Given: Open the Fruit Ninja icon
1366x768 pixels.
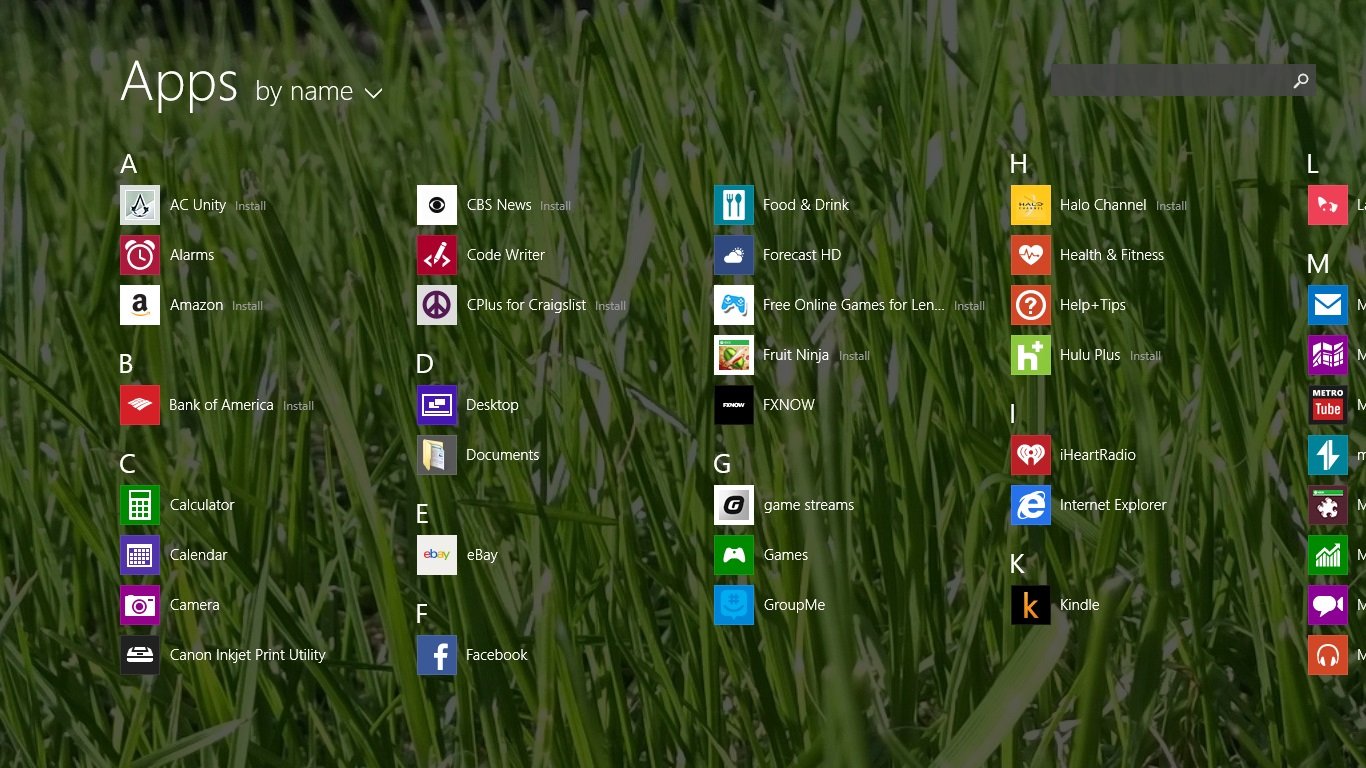Looking at the screenshot, I should pyautogui.click(x=734, y=355).
